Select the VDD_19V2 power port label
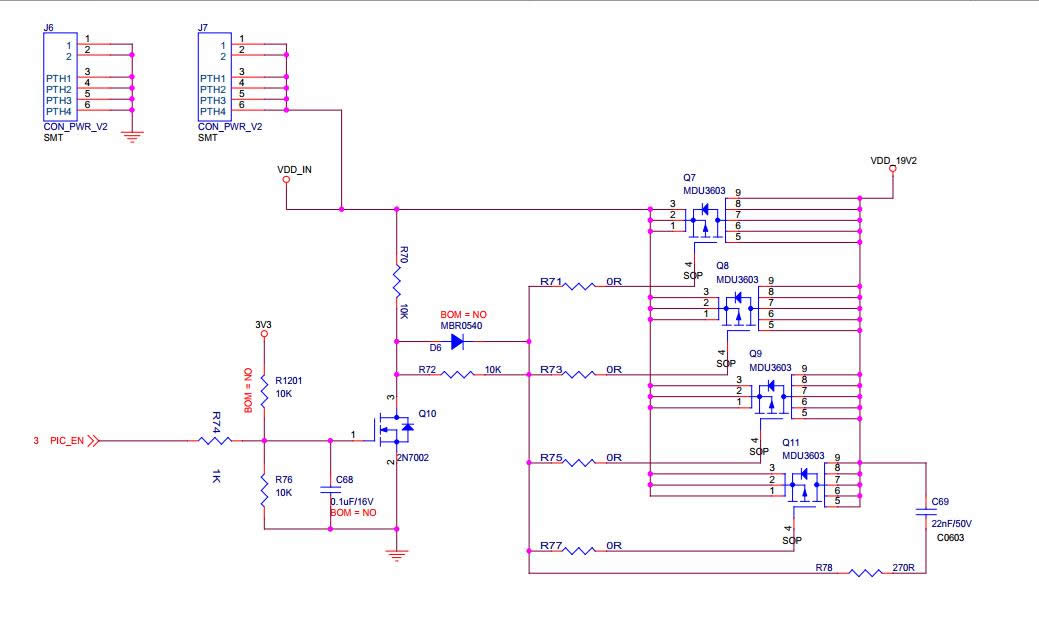The image size is (1039, 619). click(893, 160)
